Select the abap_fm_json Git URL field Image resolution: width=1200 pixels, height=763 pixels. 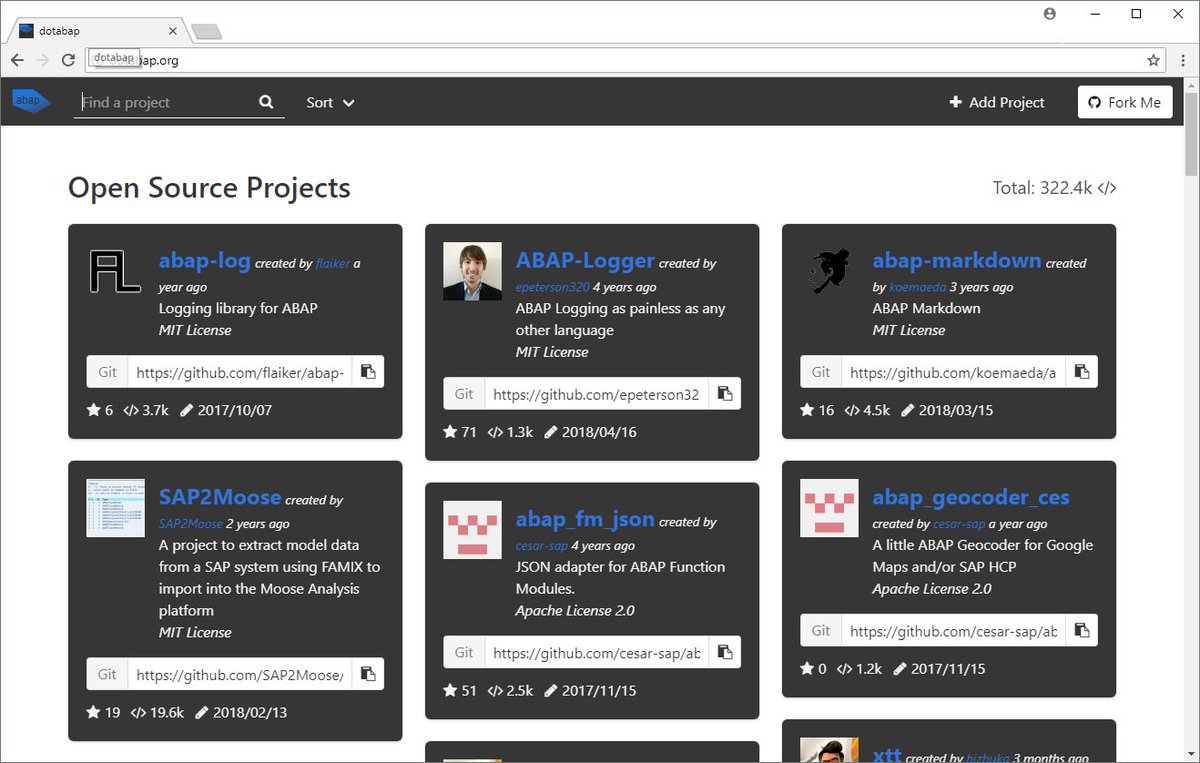pyautogui.click(x=597, y=652)
